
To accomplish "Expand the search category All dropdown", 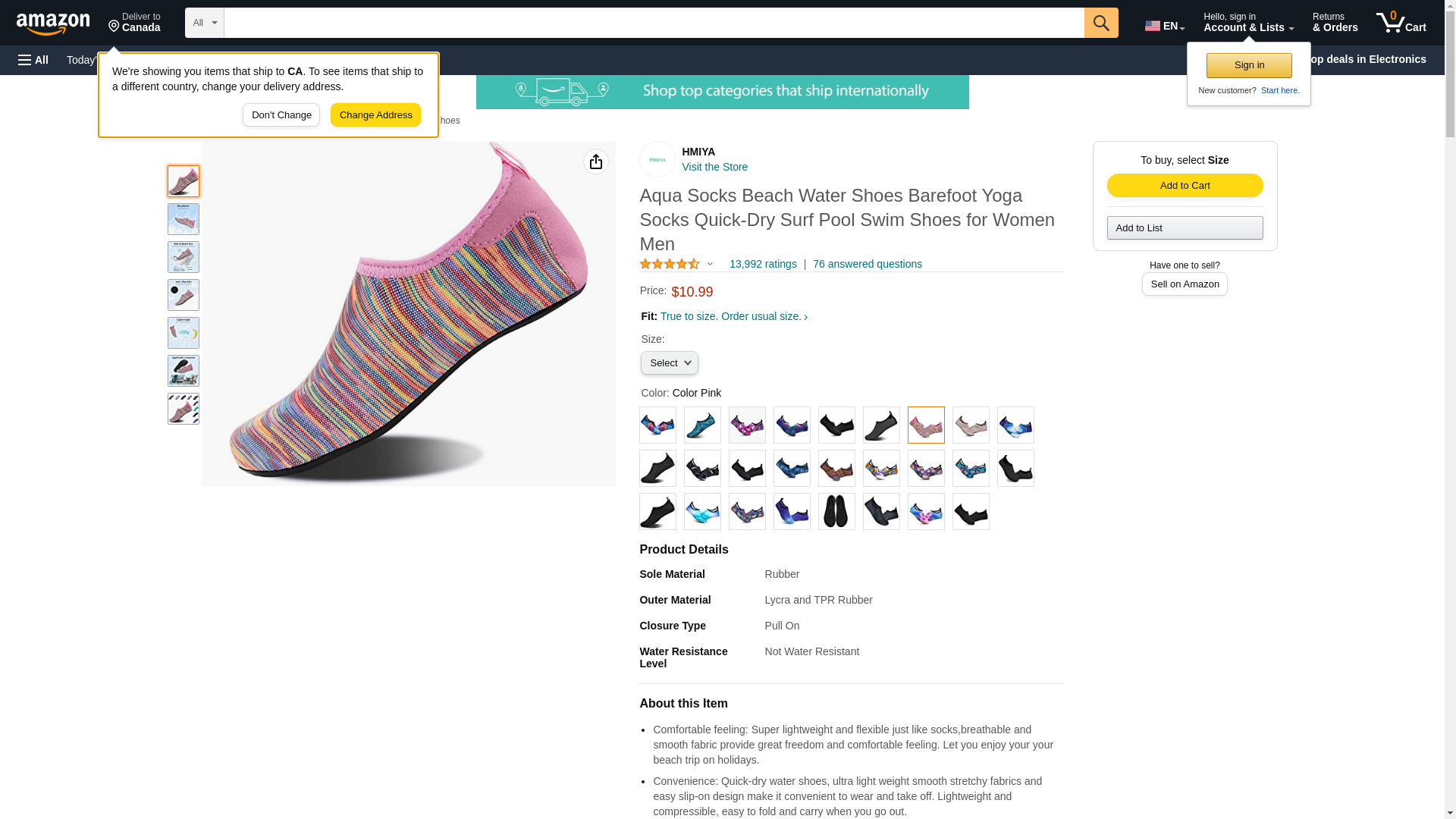I will tap(204, 23).
